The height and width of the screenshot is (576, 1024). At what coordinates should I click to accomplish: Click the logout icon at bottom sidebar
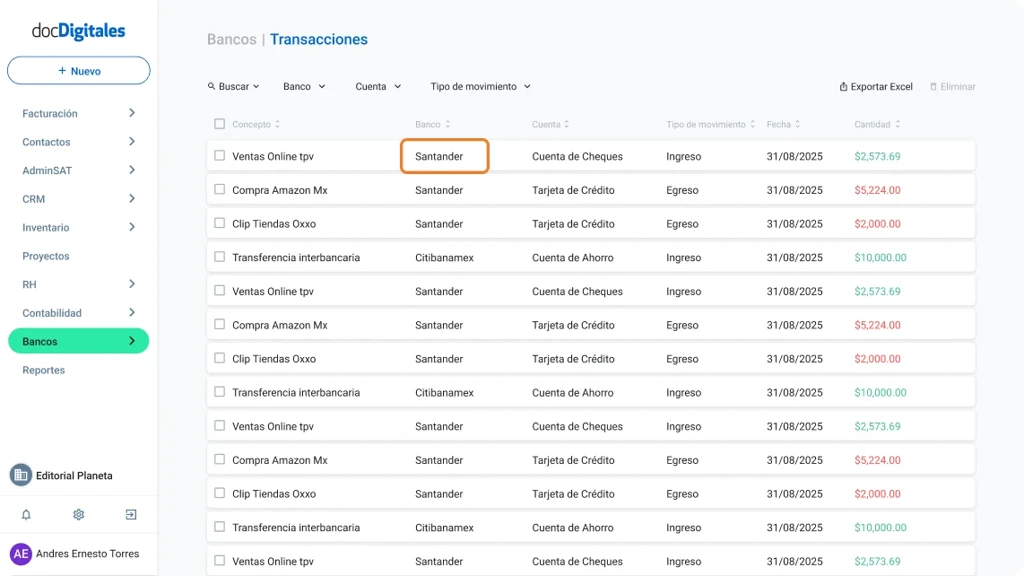pos(130,514)
